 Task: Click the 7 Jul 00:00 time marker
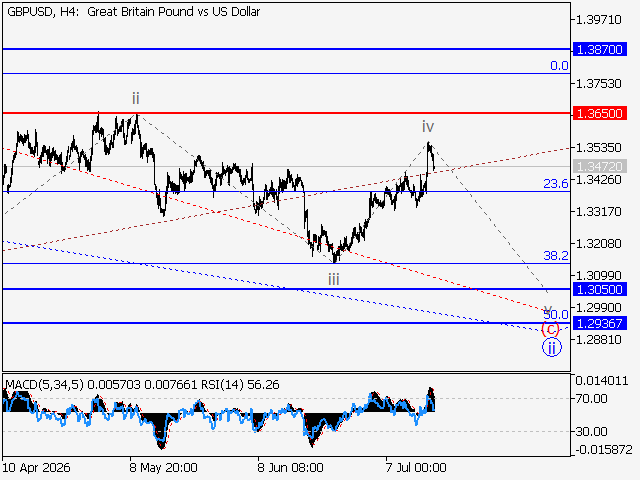tap(416, 467)
